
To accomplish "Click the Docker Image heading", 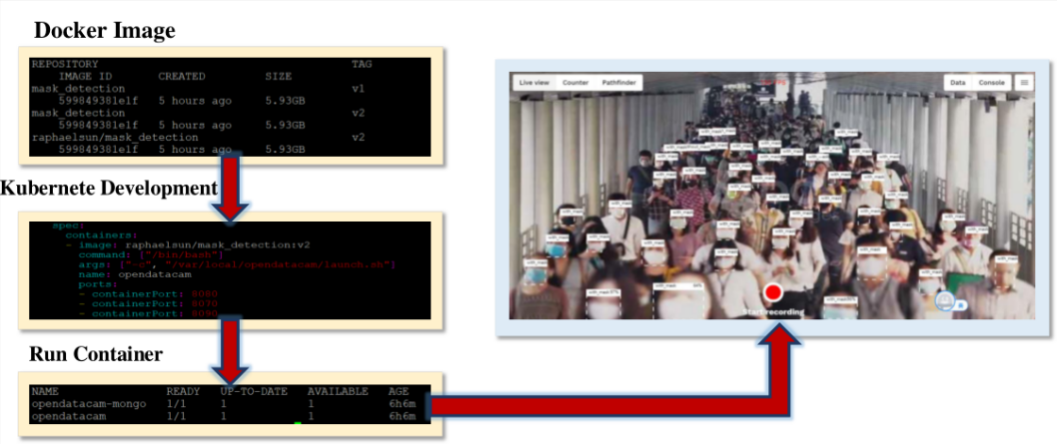I will pos(105,32).
